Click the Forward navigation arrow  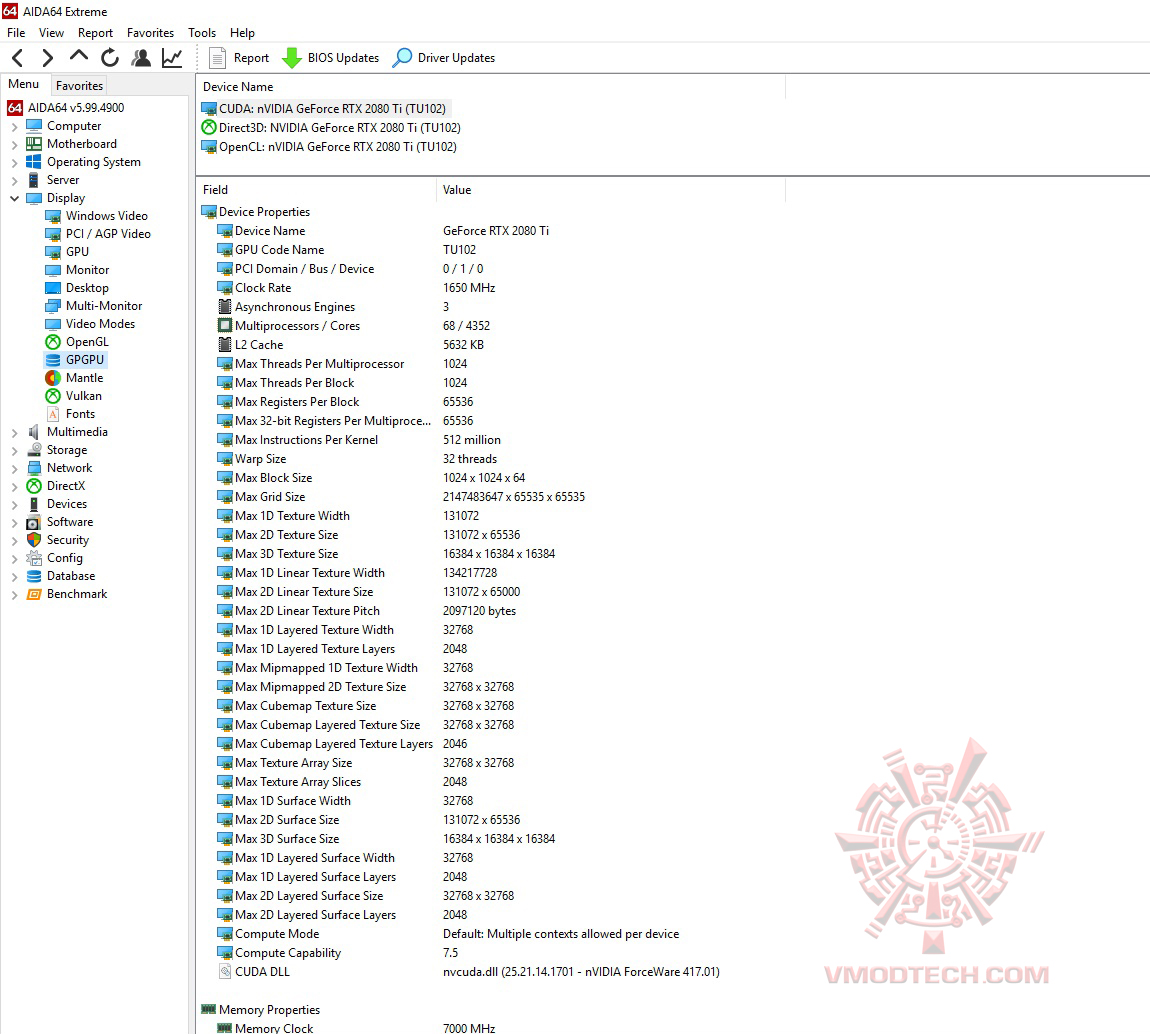pyautogui.click(x=48, y=58)
